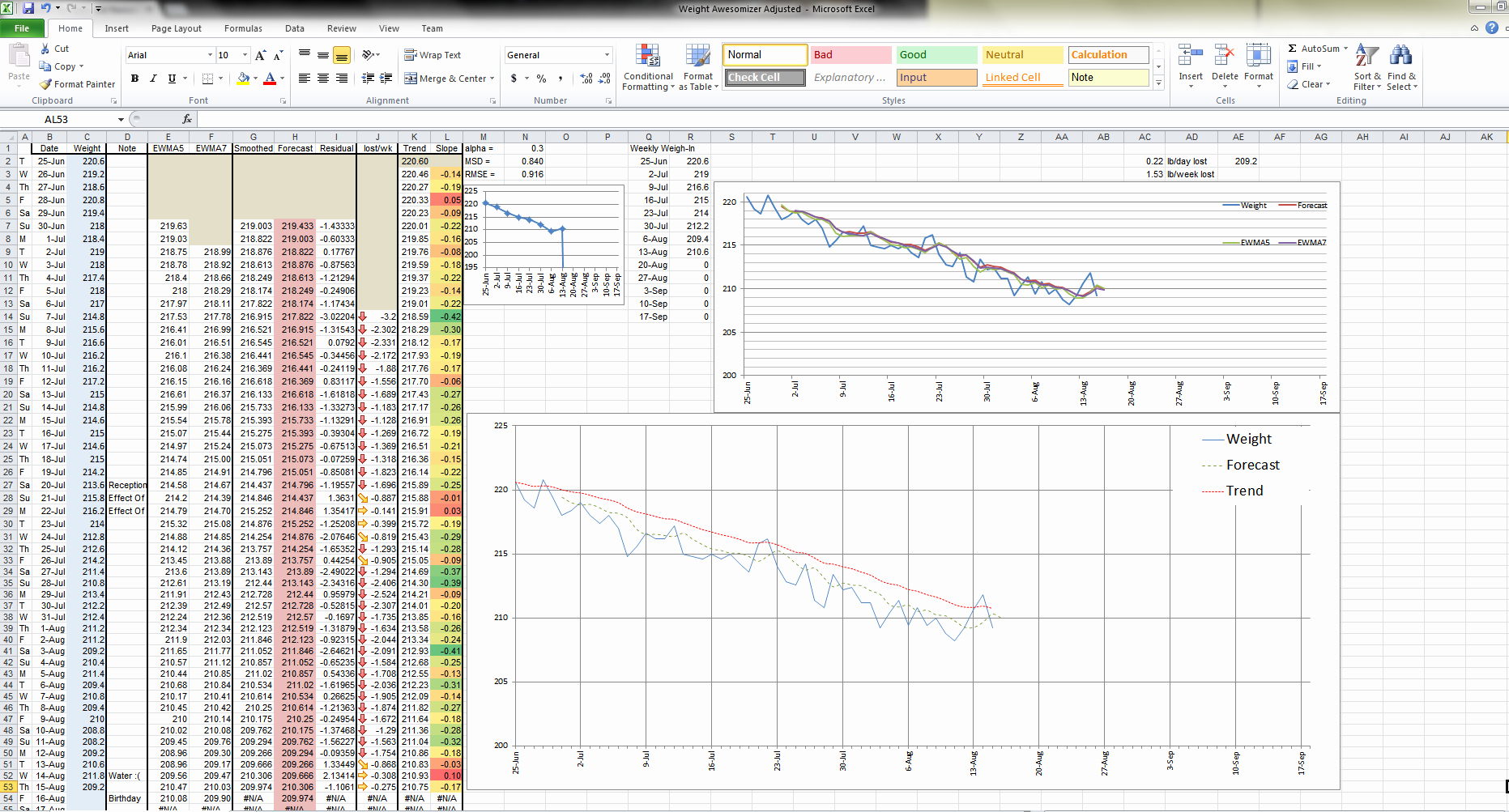Apply the Linked Cell style

coord(1022,78)
